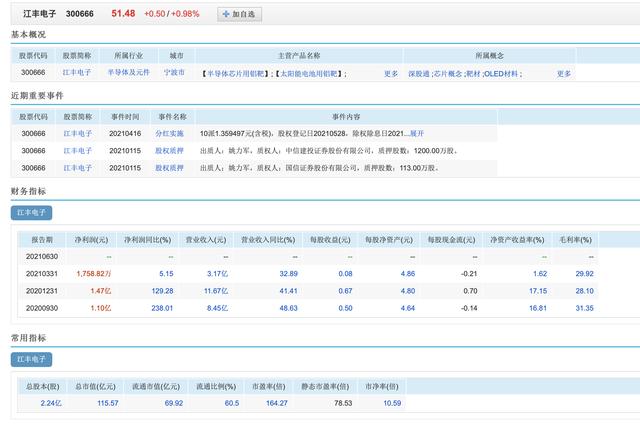The image size is (640, 427).
Task: Open 股权质押 link for 国信证券 pledge row
Action: 169,168
